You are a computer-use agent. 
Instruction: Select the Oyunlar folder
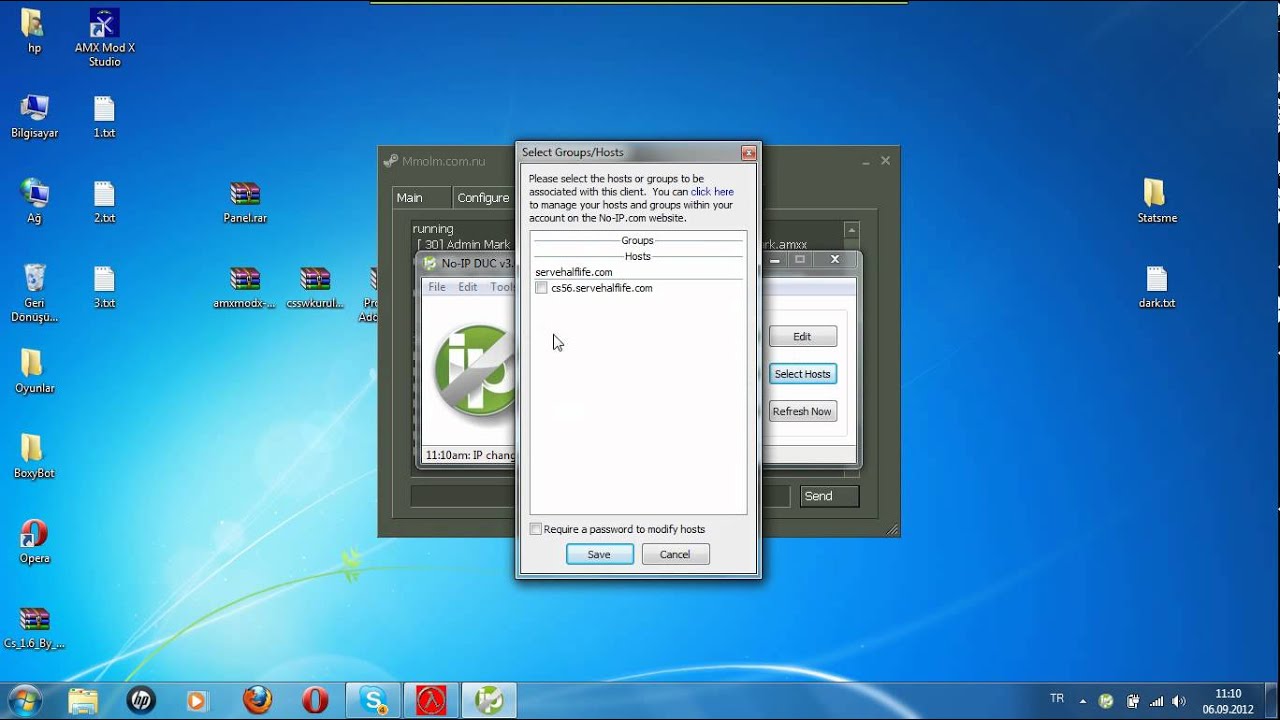pos(34,371)
